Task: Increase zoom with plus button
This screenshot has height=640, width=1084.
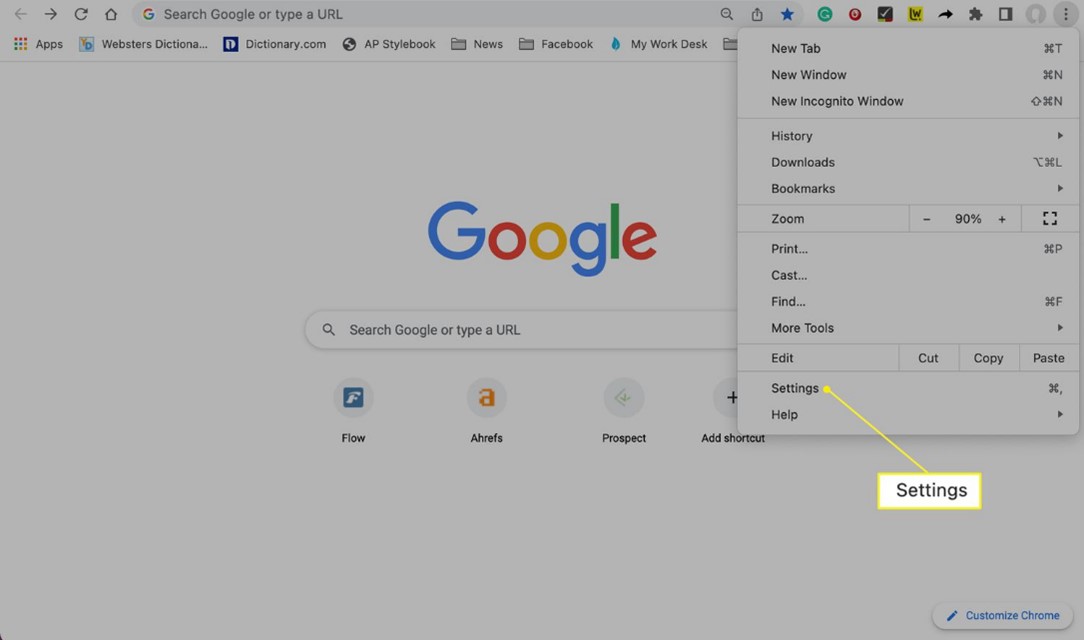Action: [x=1002, y=219]
